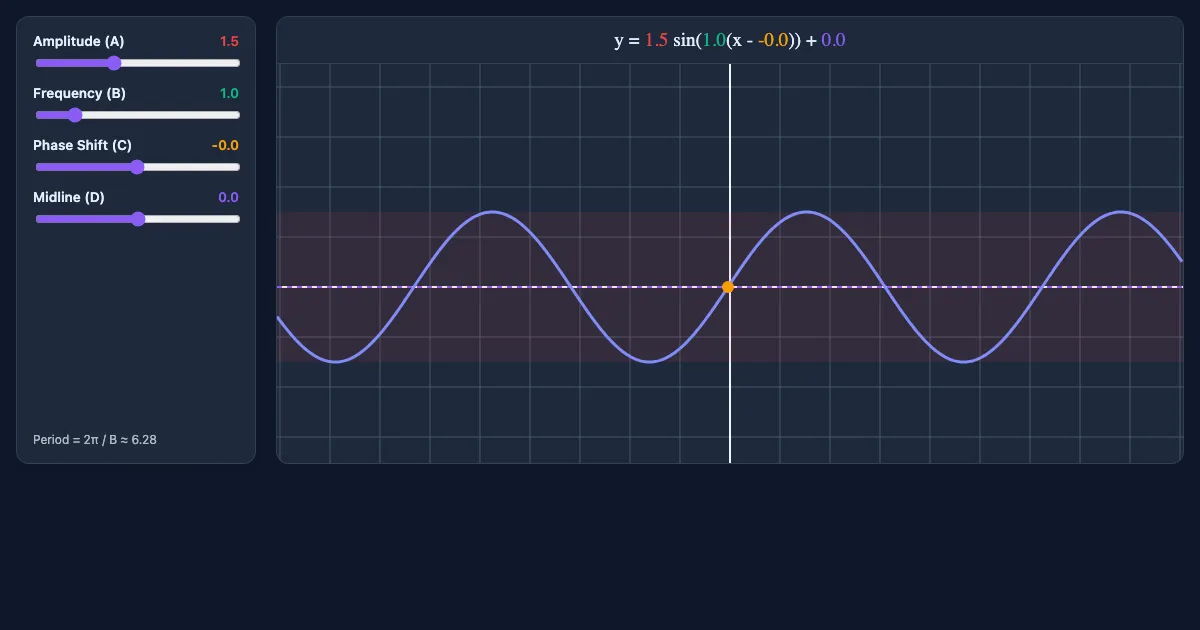This screenshot has width=1200, height=630.
Task: Click the purple midline value 0.0 in sidebar
Action: pyautogui.click(x=229, y=197)
